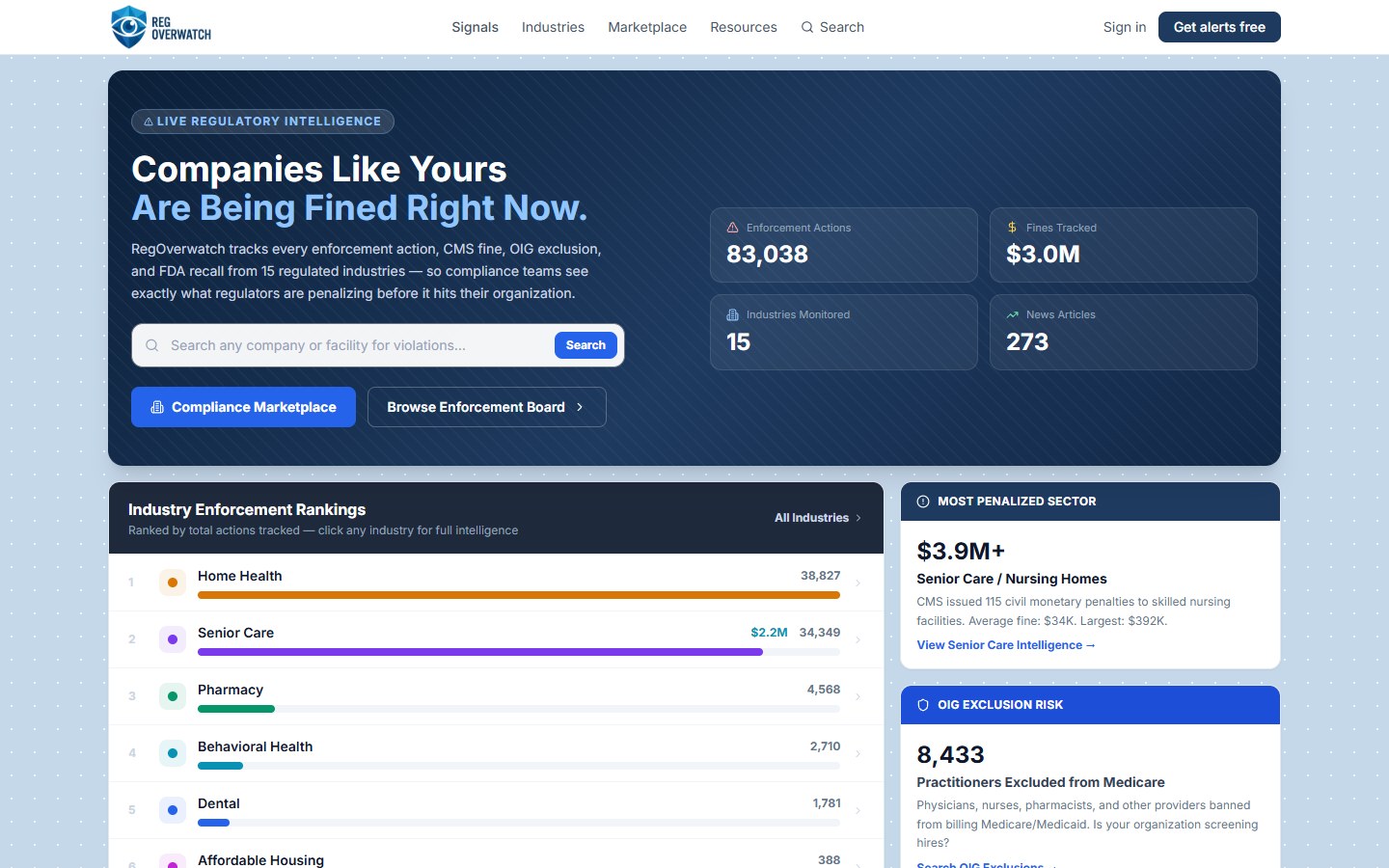Click the News Articles 273 stat card

pyautogui.click(x=1124, y=332)
